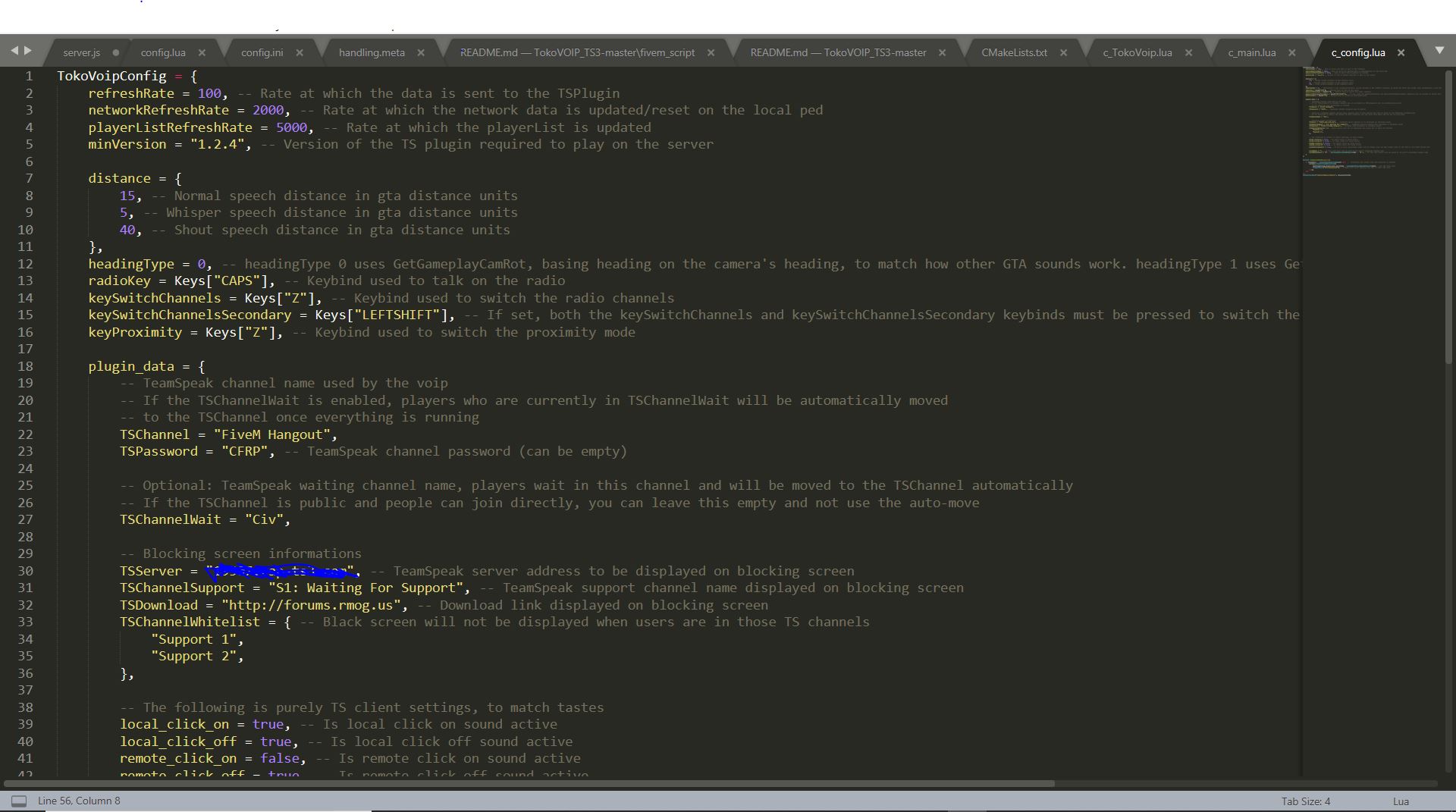The image size is (1456, 812).
Task: Open the tab overflow dropdown arrow
Action: coord(1439,51)
